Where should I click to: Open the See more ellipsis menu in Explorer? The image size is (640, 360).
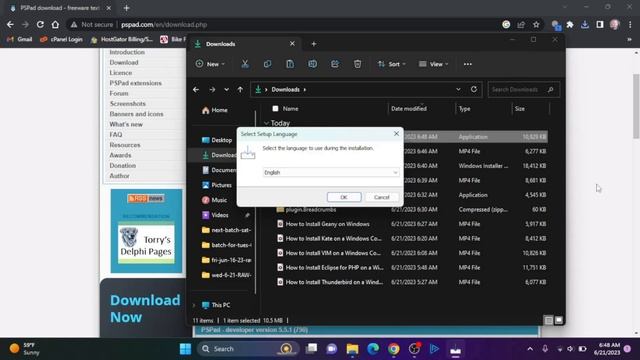[x=468, y=64]
